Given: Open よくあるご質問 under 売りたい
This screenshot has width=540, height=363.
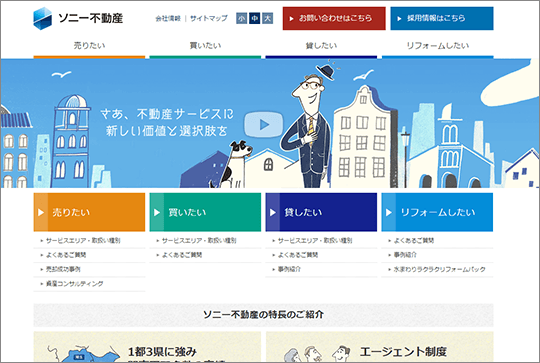Looking at the screenshot, I should [66, 255].
